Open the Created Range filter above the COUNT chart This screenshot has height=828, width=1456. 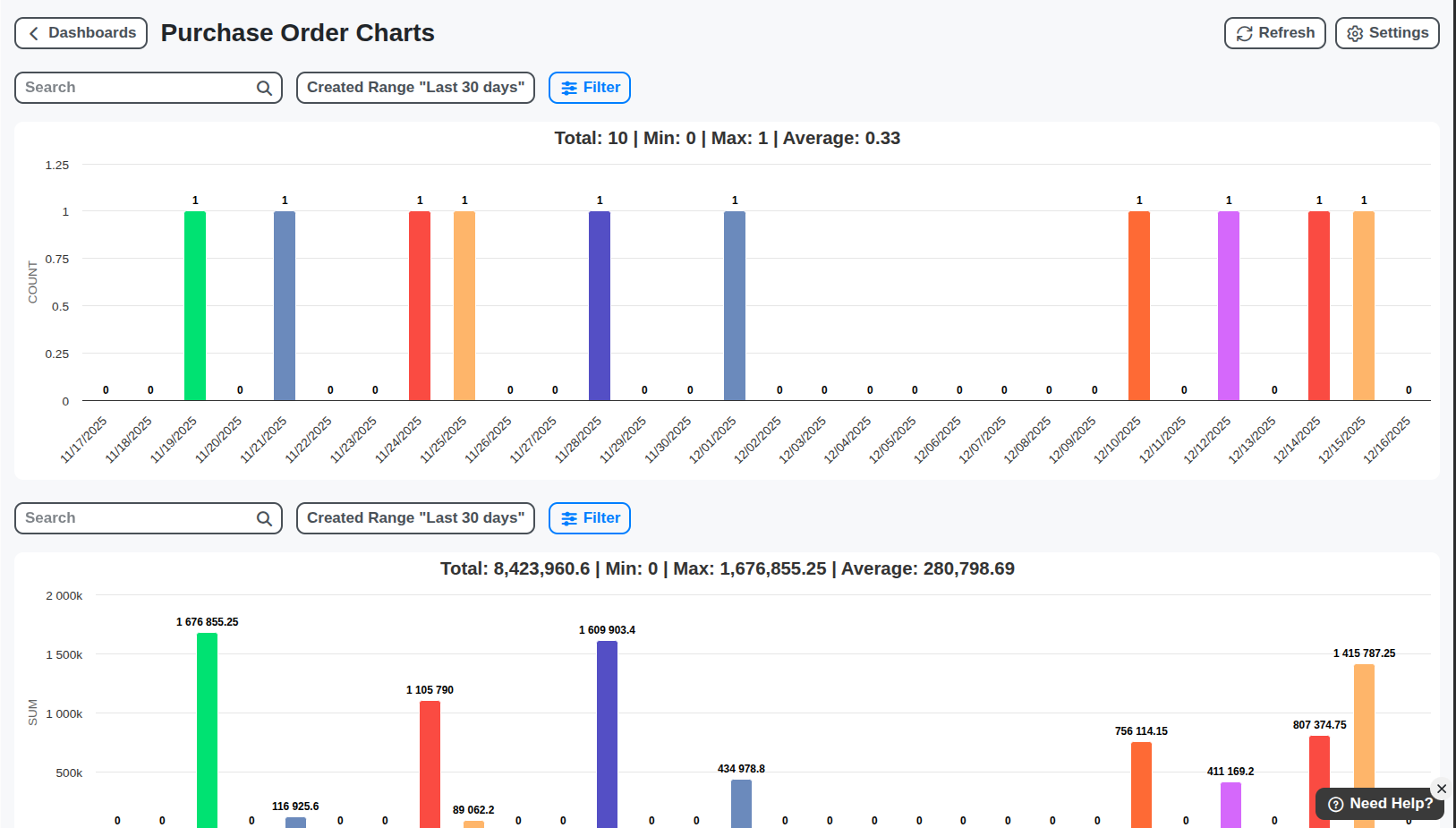(415, 88)
